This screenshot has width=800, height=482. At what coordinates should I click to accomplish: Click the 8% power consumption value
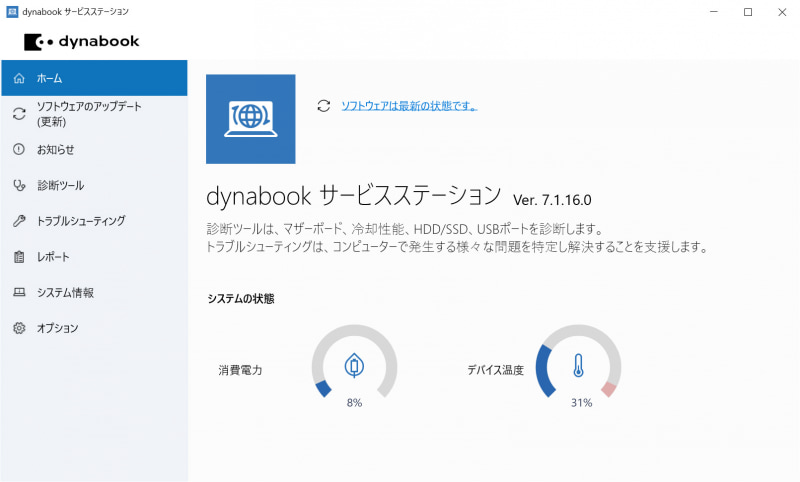pyautogui.click(x=354, y=403)
